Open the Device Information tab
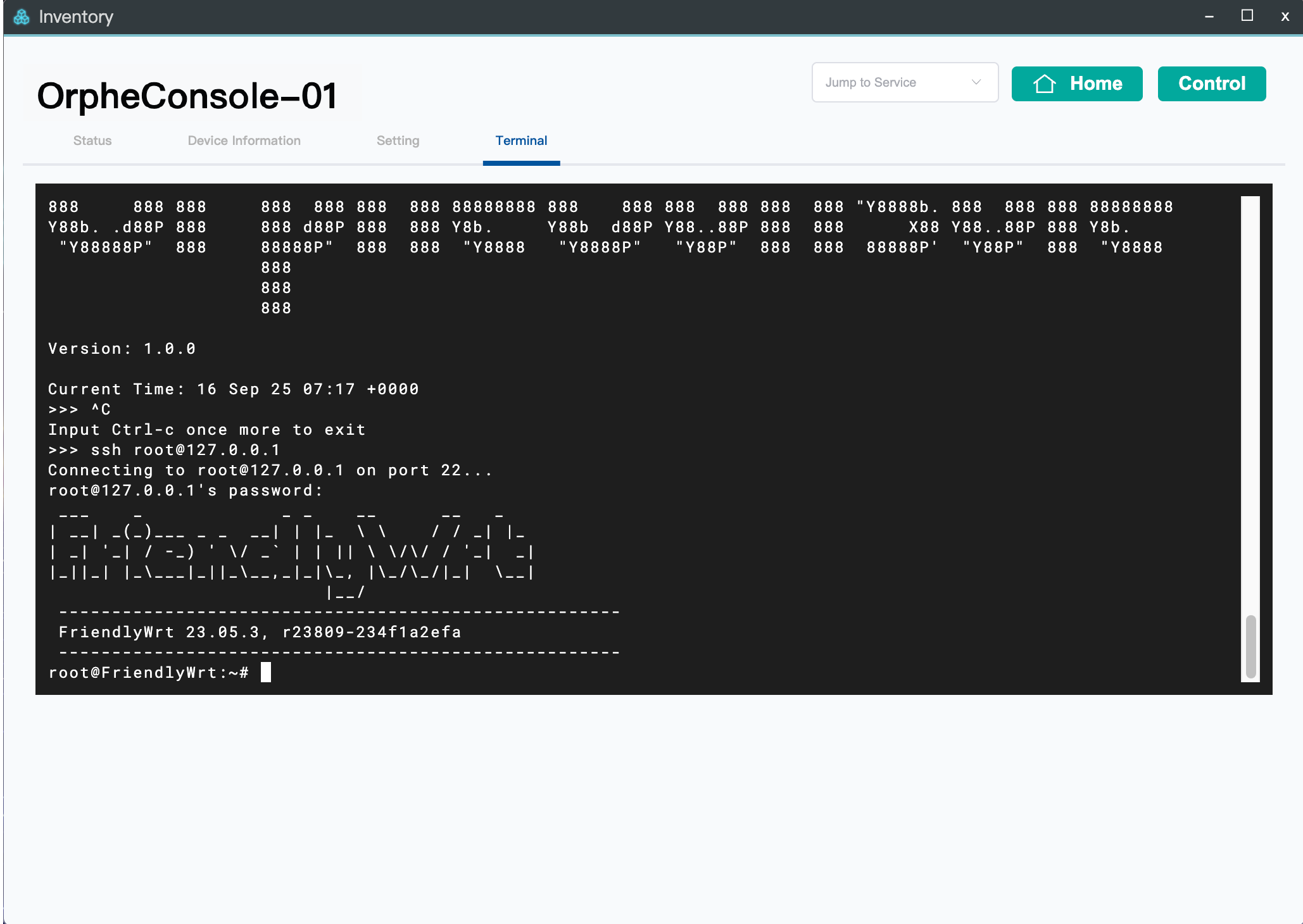The height and width of the screenshot is (924, 1303). [244, 140]
